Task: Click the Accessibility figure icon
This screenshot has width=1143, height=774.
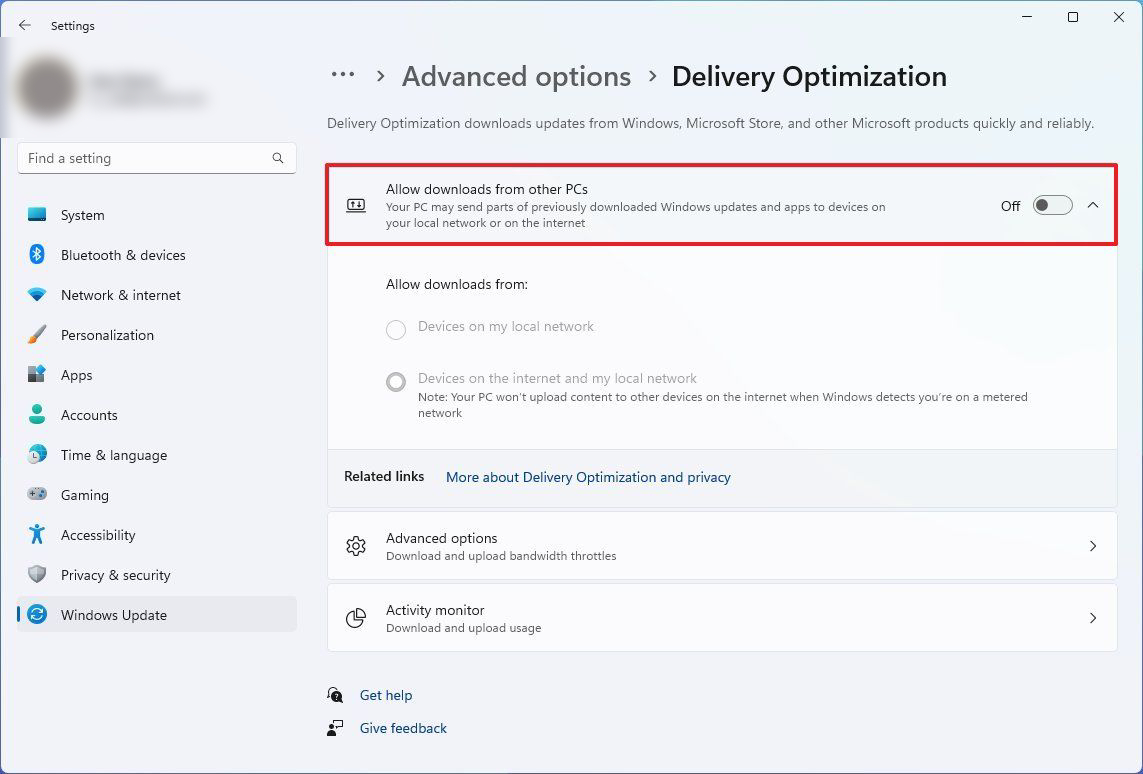Action: click(37, 534)
